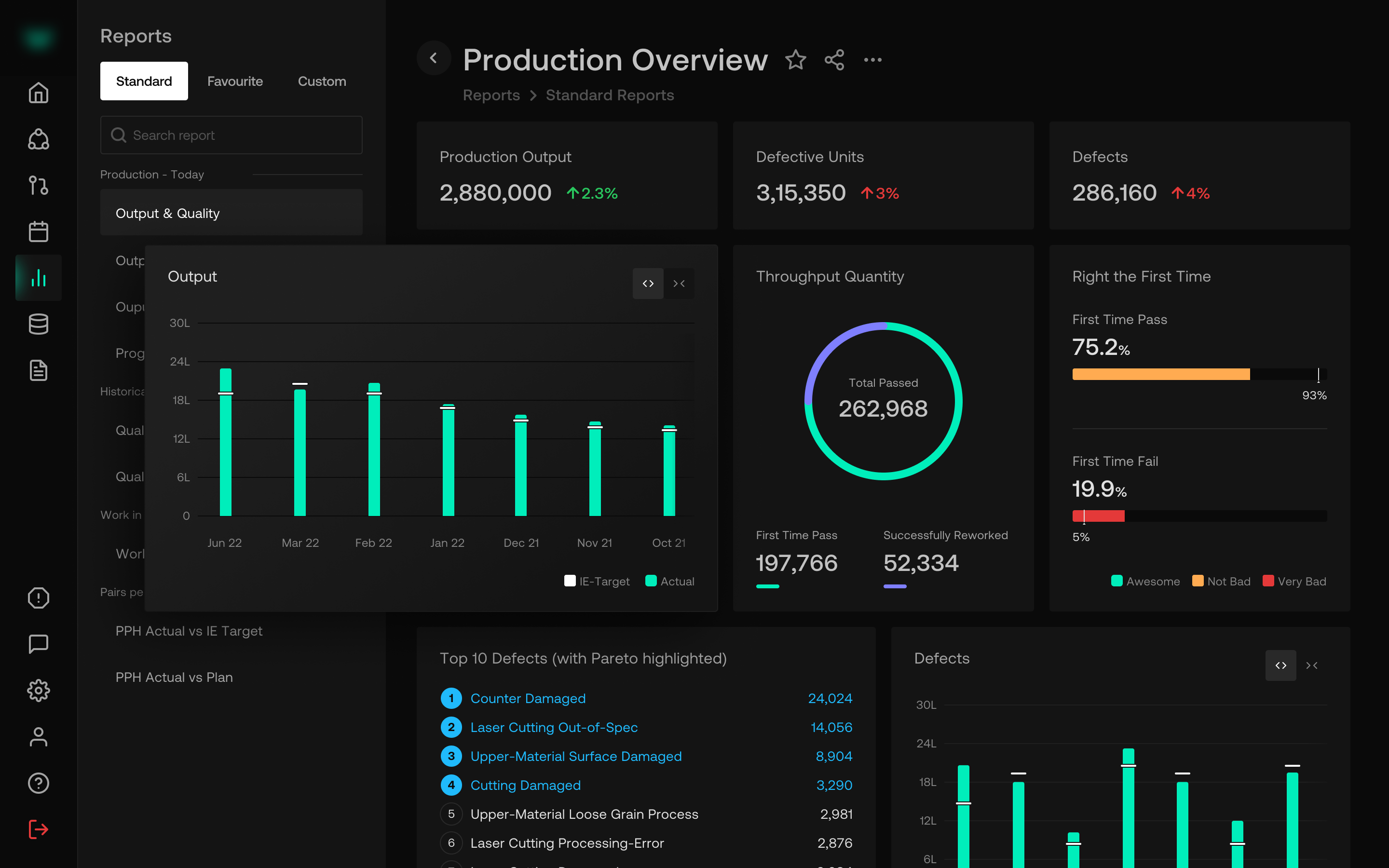Open the Documents icon in sidebar
Screen dimensions: 1389x868
click(x=38, y=370)
